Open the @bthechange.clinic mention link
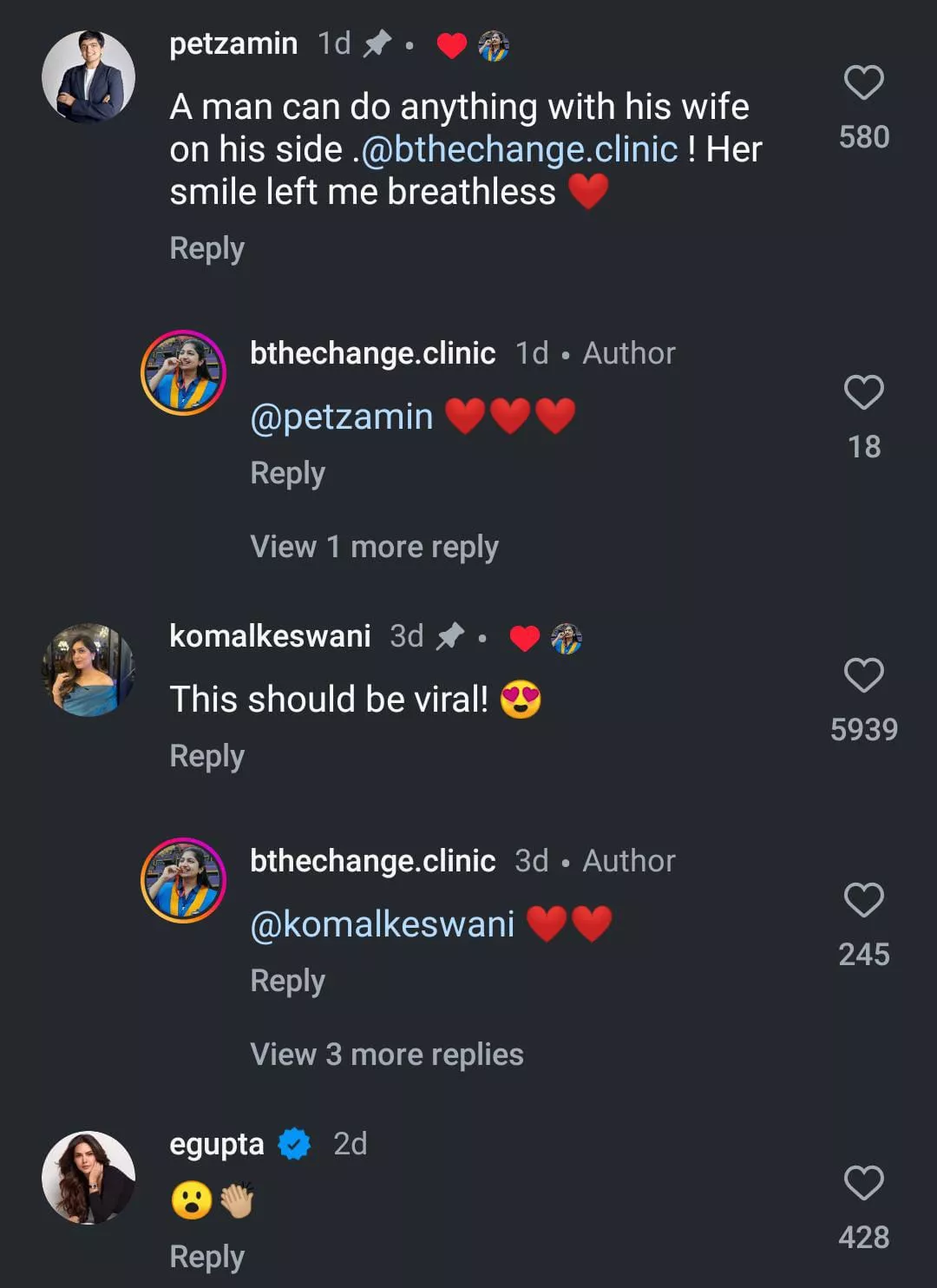937x1288 pixels. point(519,149)
